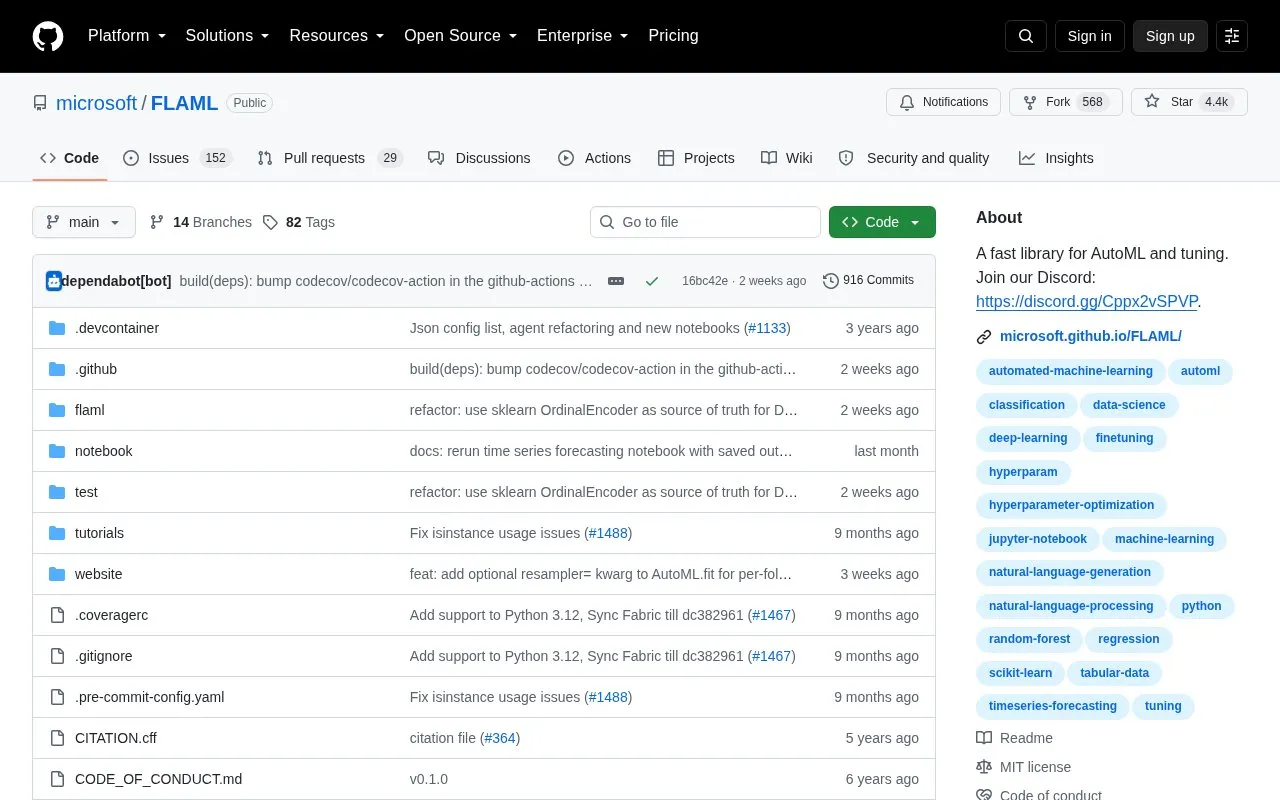The width and height of the screenshot is (1280, 800).
Task: Open pull request #1133 link
Action: click(x=767, y=328)
